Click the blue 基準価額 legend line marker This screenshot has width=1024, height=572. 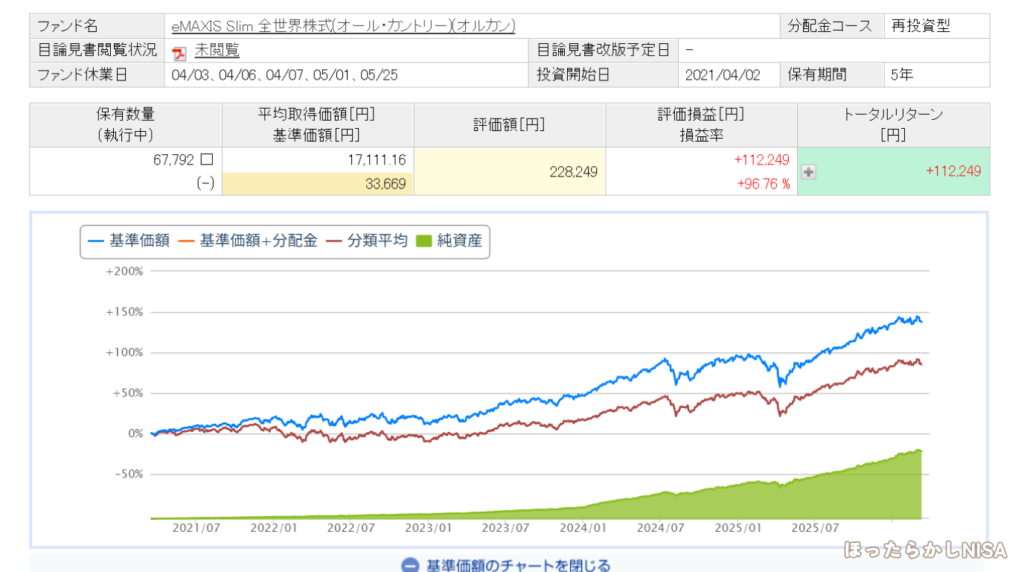[x=96, y=240]
